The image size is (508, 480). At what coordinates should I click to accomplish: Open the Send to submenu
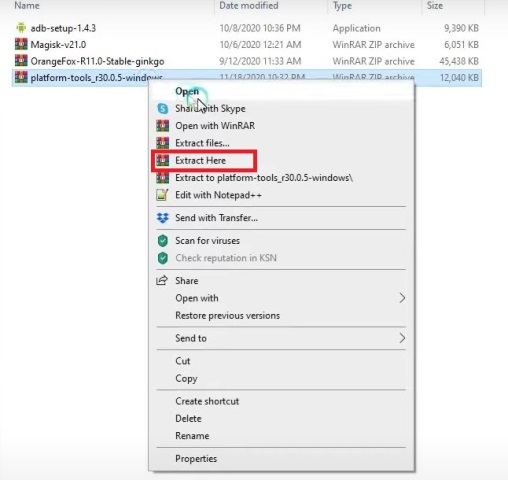click(x=281, y=338)
